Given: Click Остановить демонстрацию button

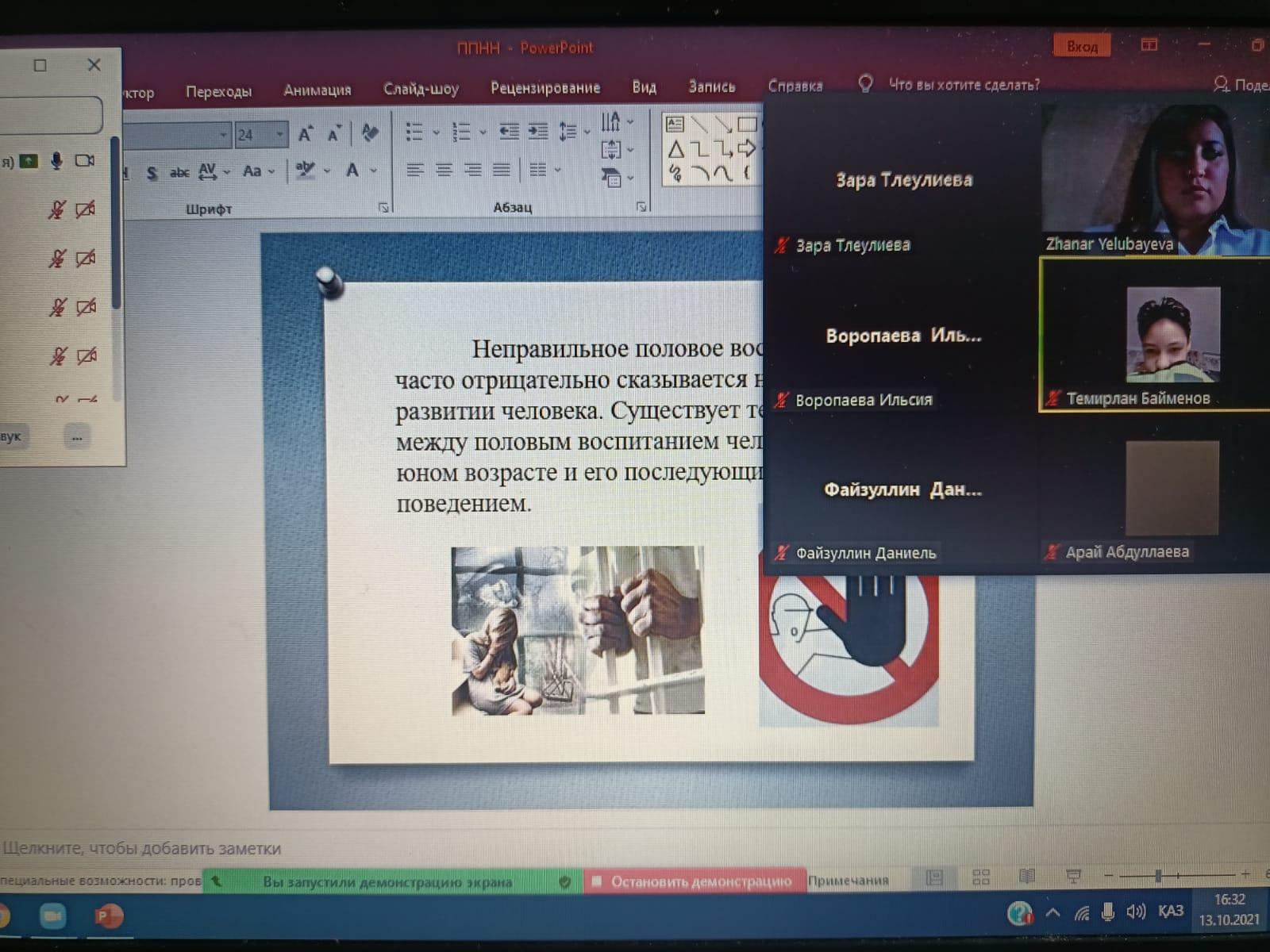Looking at the screenshot, I should pyautogui.click(x=694, y=881).
